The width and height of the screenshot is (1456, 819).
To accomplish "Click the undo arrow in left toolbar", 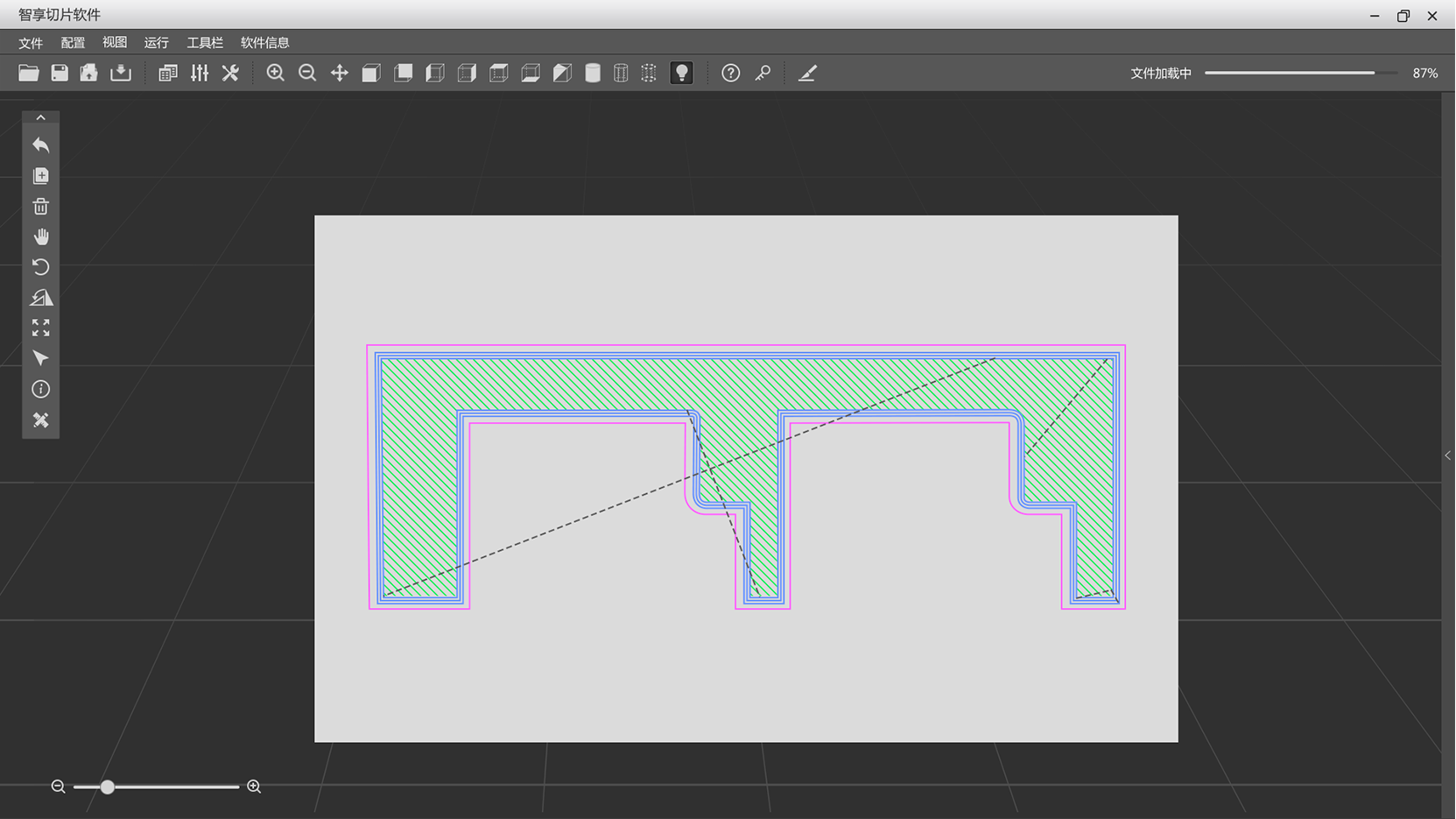I will [x=40, y=145].
